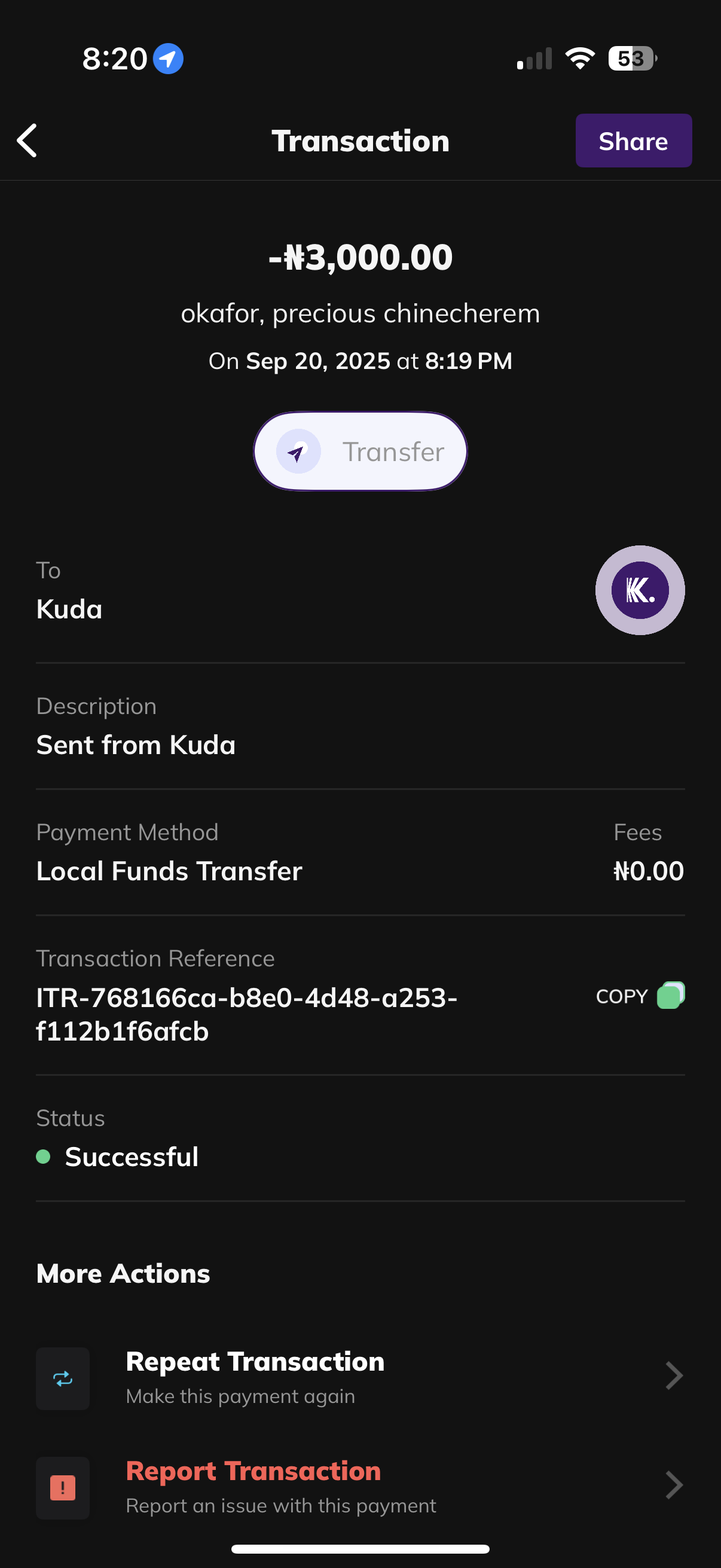Tap the green Successful status dot

(43, 1157)
